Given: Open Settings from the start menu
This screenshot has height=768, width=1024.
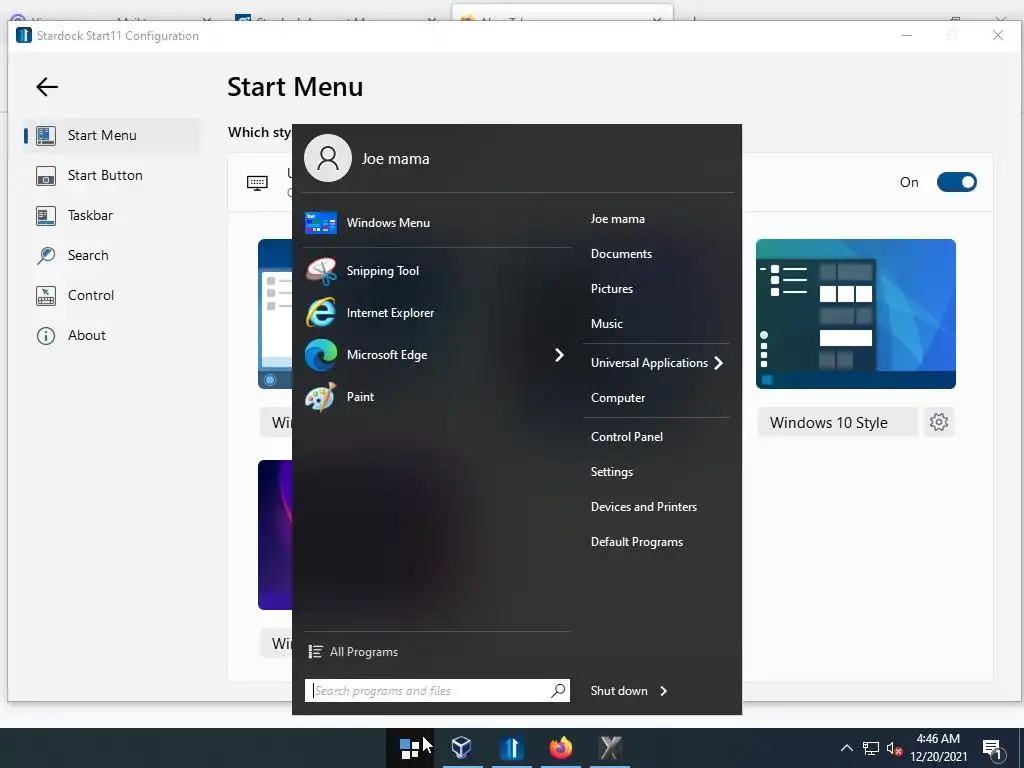Looking at the screenshot, I should click(x=611, y=472).
